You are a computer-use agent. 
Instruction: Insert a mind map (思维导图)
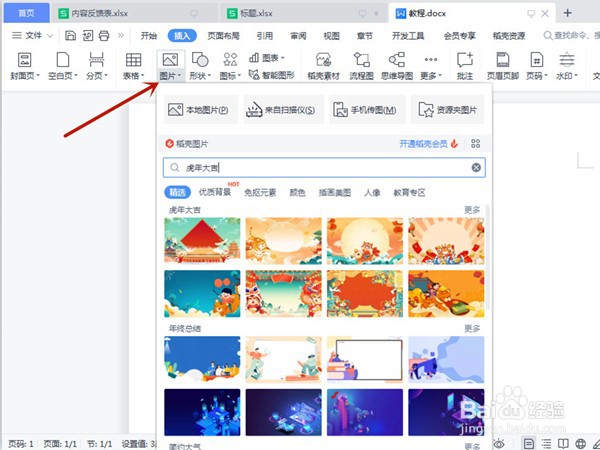click(397, 66)
